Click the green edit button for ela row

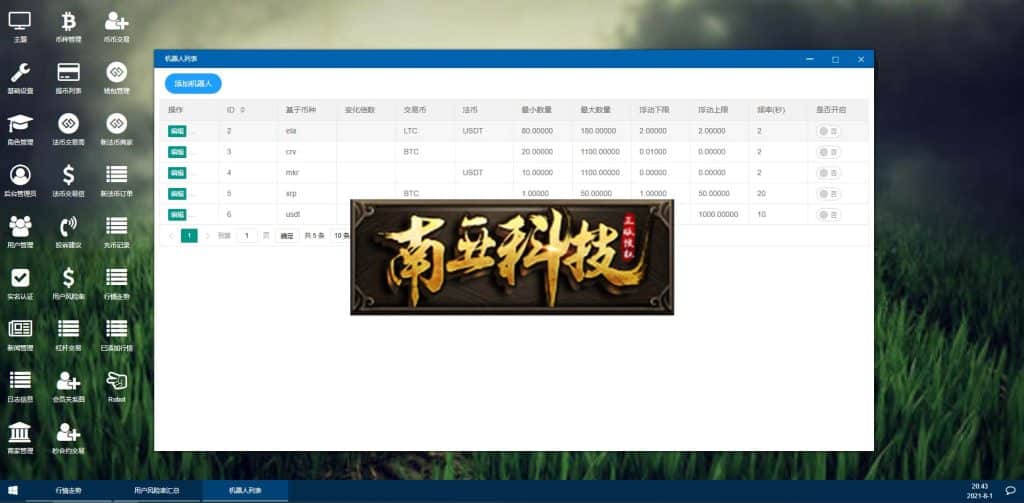177,131
